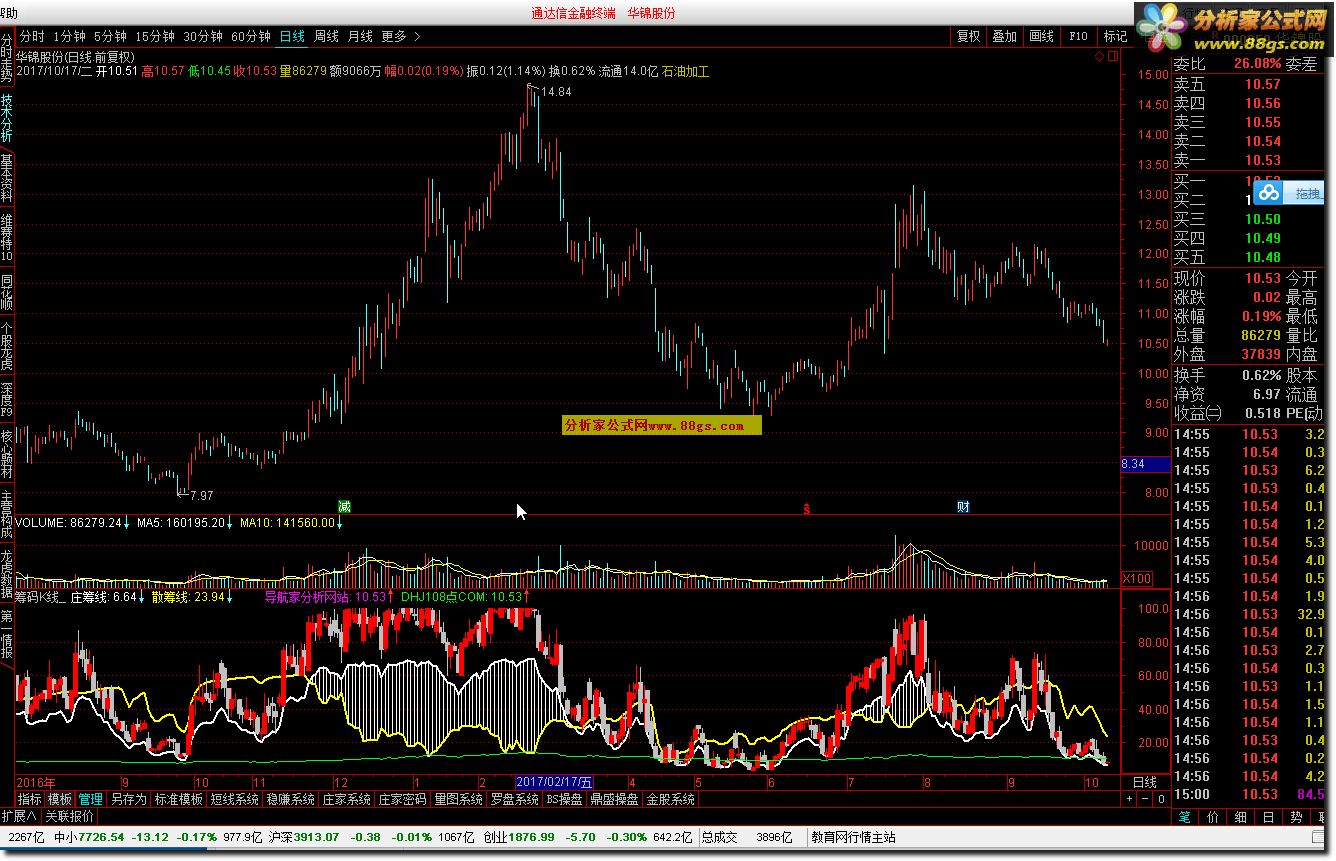
Task: Select the 稳赚系统 template
Action: click(291, 800)
